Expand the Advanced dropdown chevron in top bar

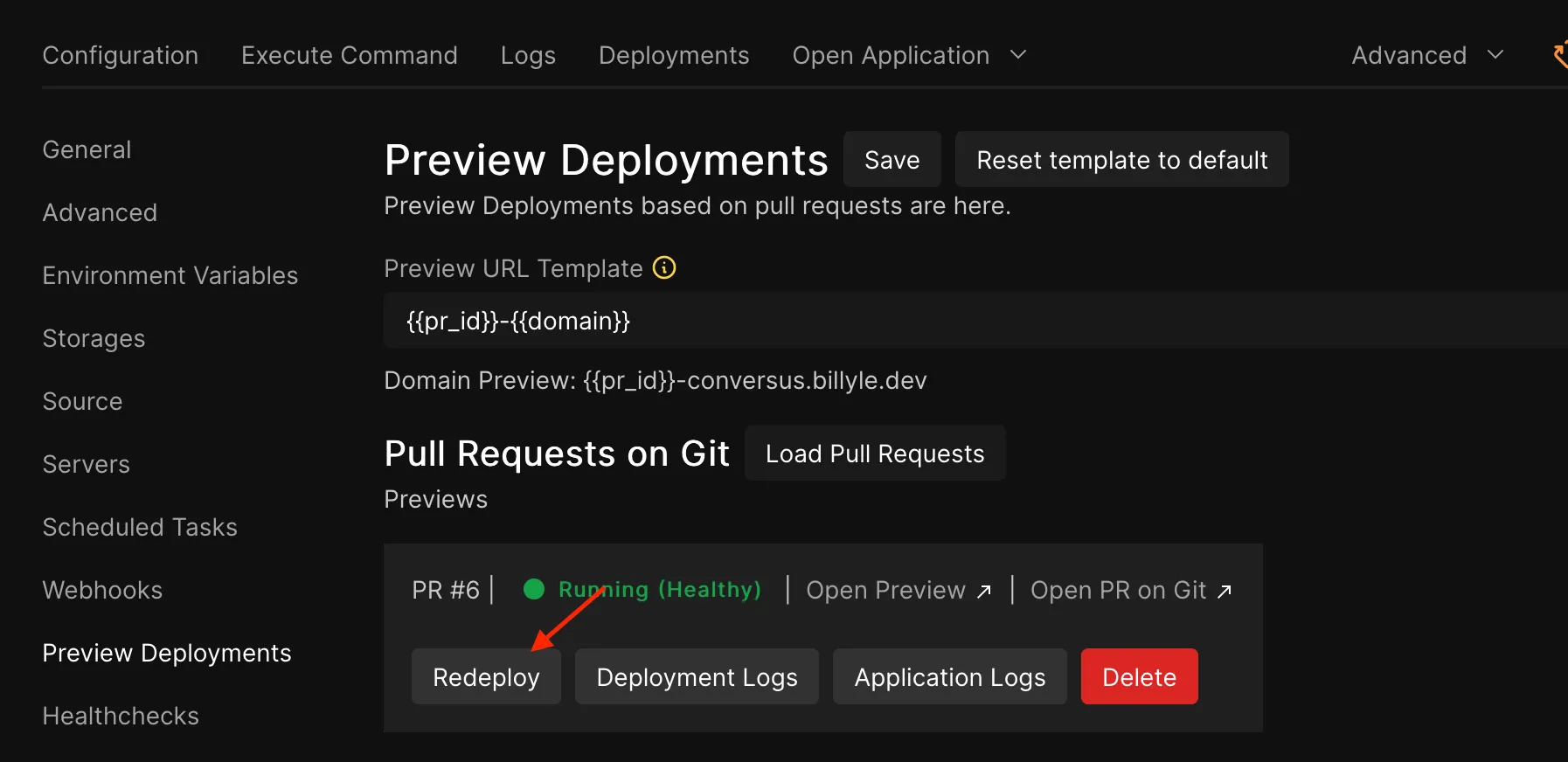[x=1495, y=55]
